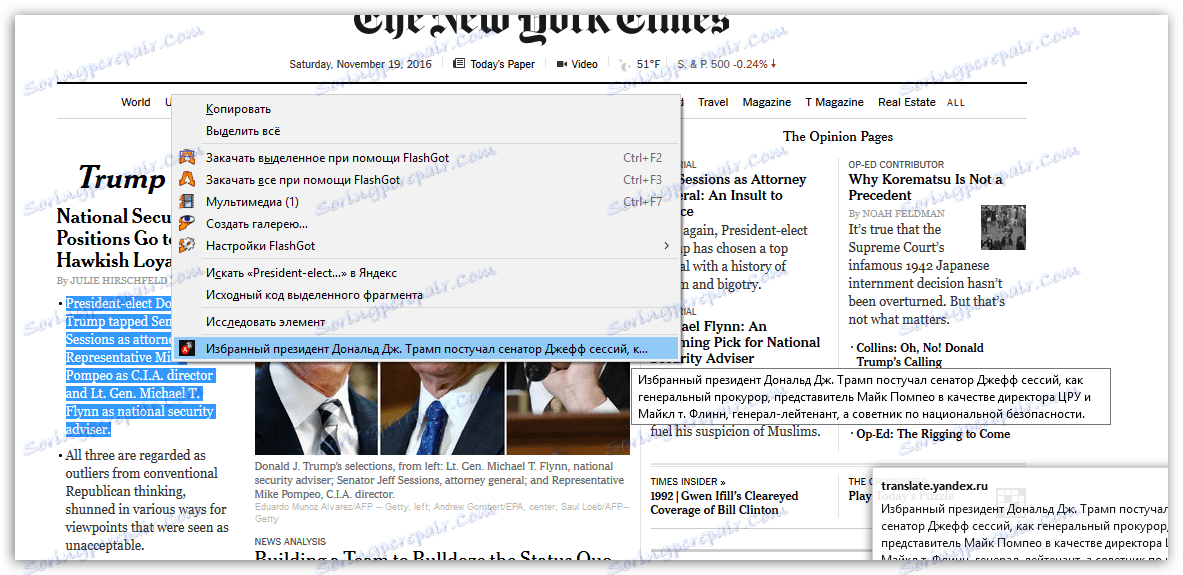Click the red S&P 500 down arrow
Viewport: 1183px width, 575px height.
[773, 64]
